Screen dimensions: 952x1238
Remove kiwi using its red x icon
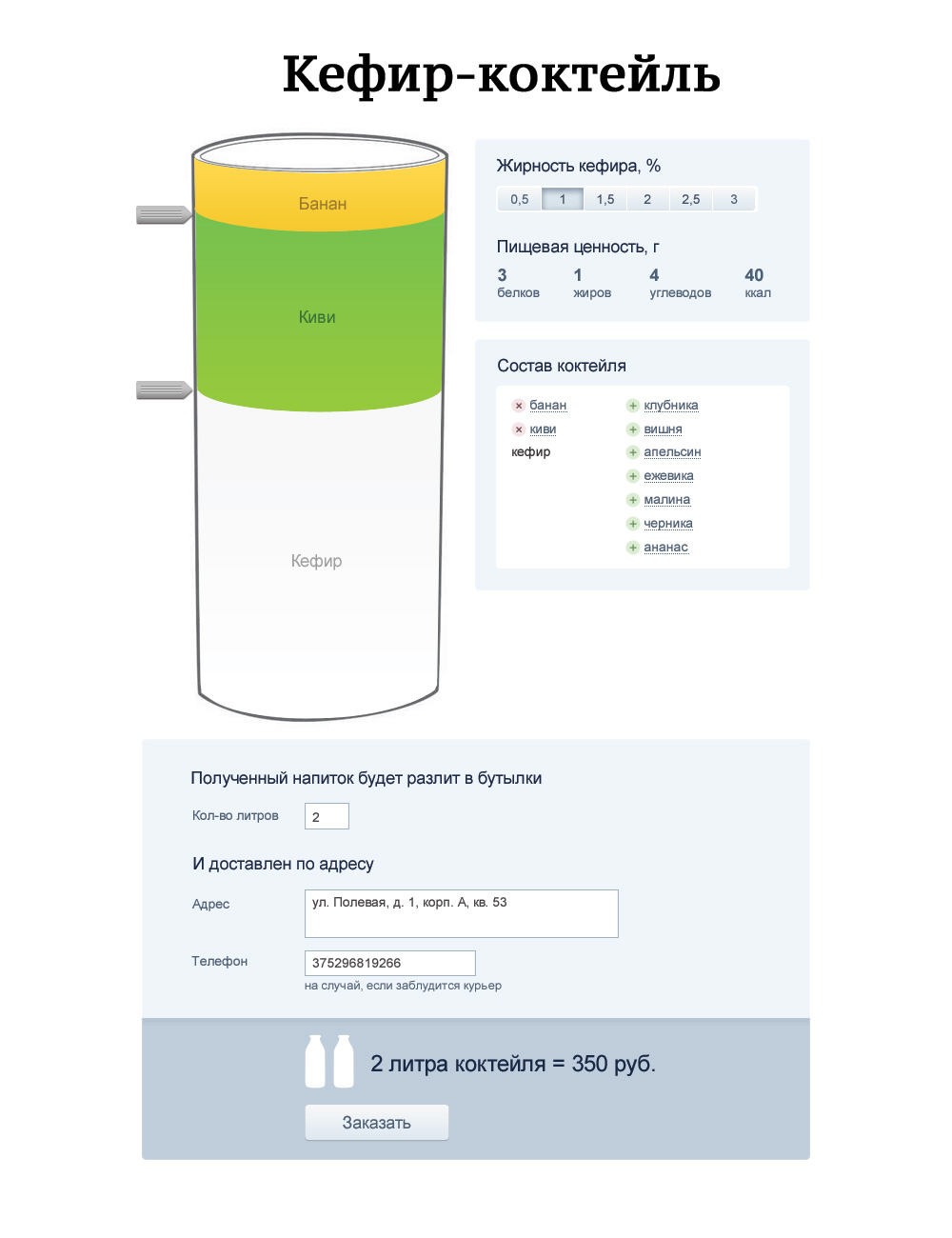[x=519, y=429]
